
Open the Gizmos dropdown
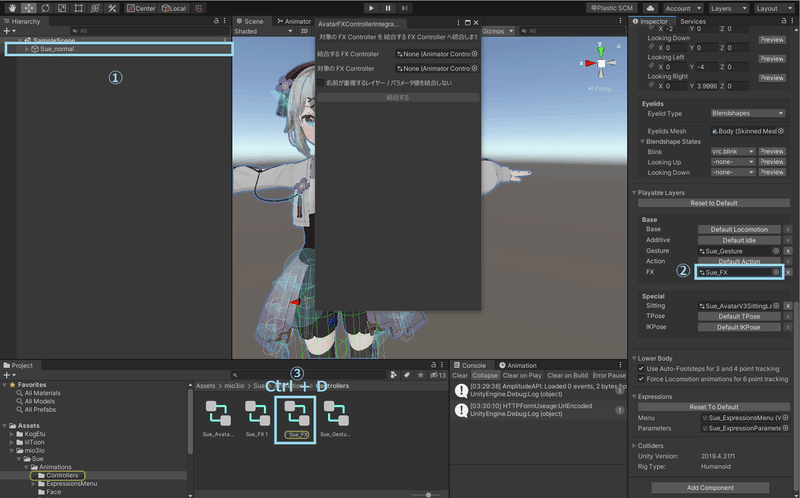[496, 31]
